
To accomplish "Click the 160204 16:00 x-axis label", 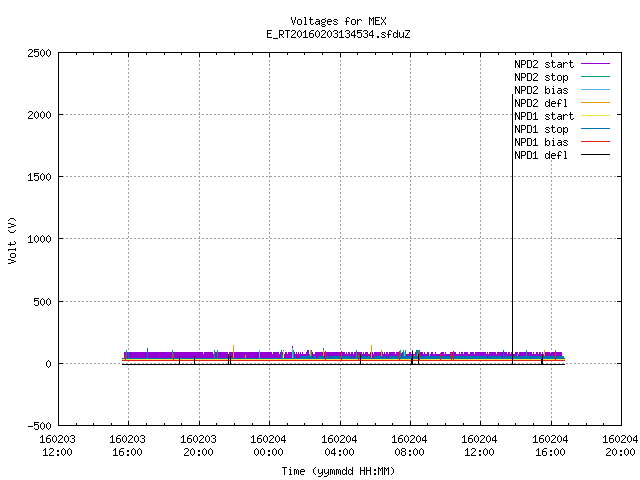I will tap(550, 446).
